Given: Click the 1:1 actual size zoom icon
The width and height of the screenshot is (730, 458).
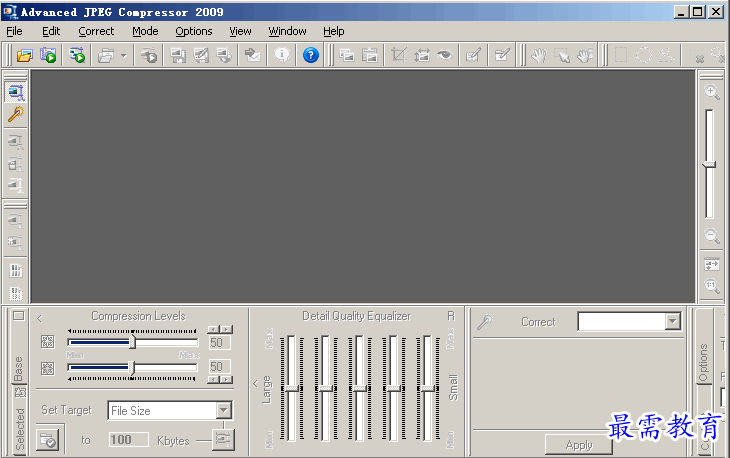Looking at the screenshot, I should coord(712,287).
